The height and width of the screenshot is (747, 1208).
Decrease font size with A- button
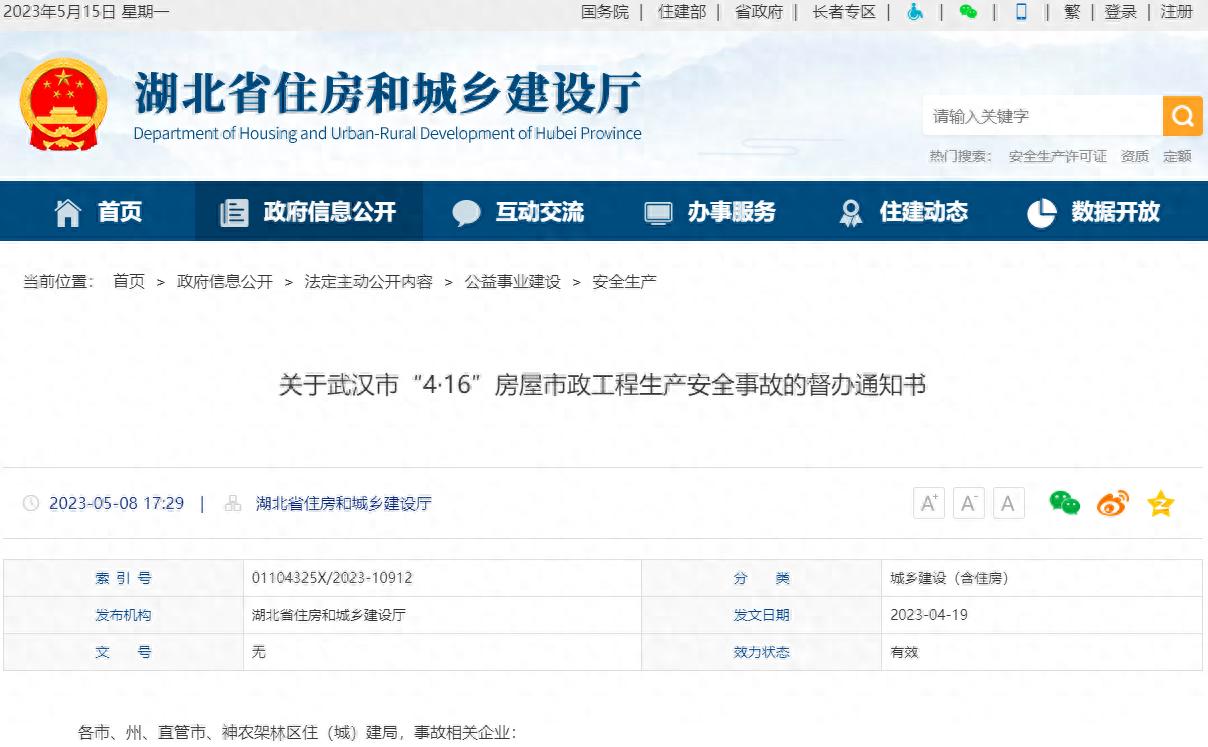(968, 503)
